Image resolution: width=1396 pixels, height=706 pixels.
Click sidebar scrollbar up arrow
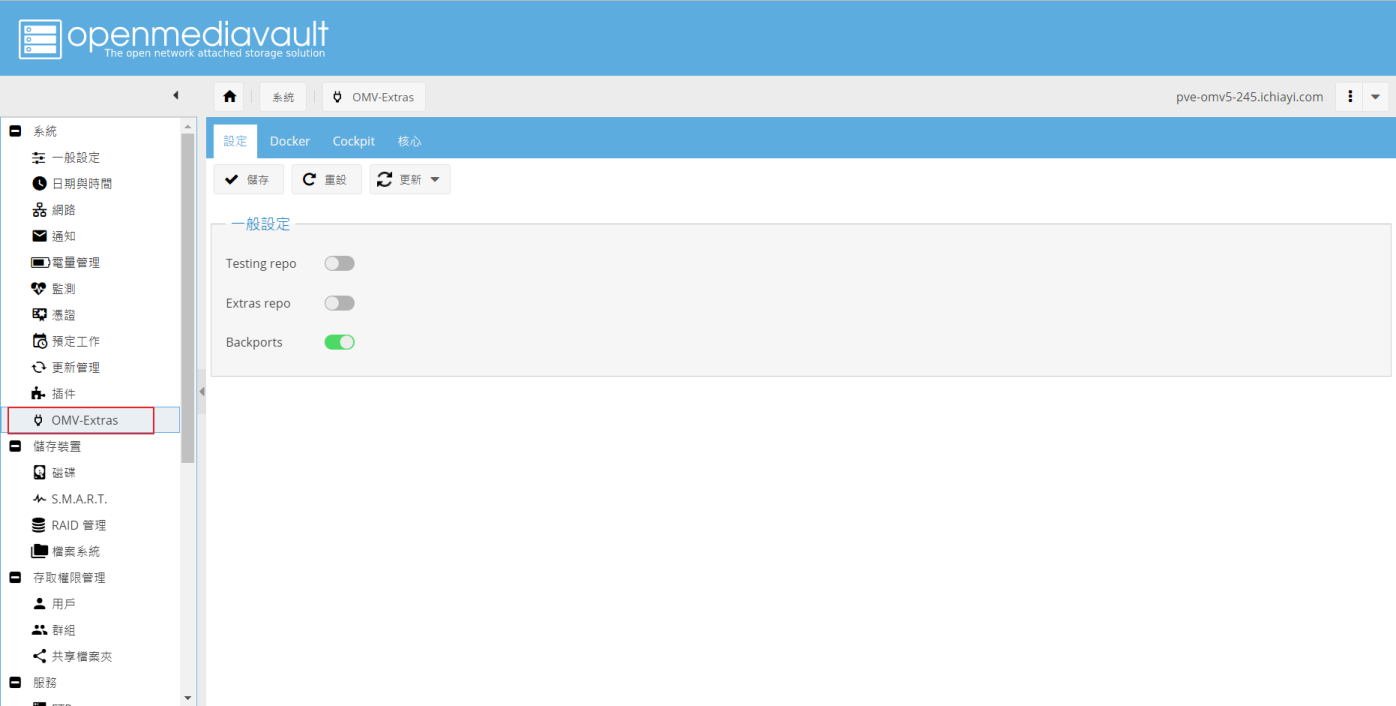pyautogui.click(x=188, y=126)
